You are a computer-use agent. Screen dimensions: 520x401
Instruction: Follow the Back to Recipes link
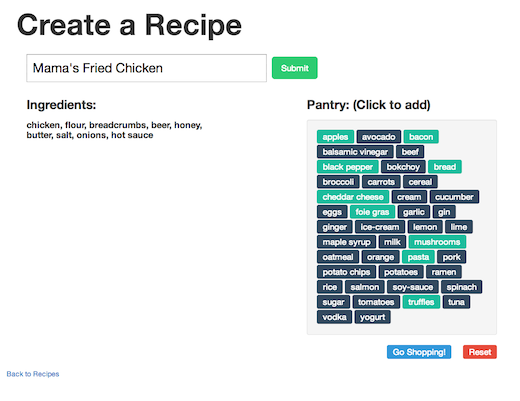[x=33, y=374]
